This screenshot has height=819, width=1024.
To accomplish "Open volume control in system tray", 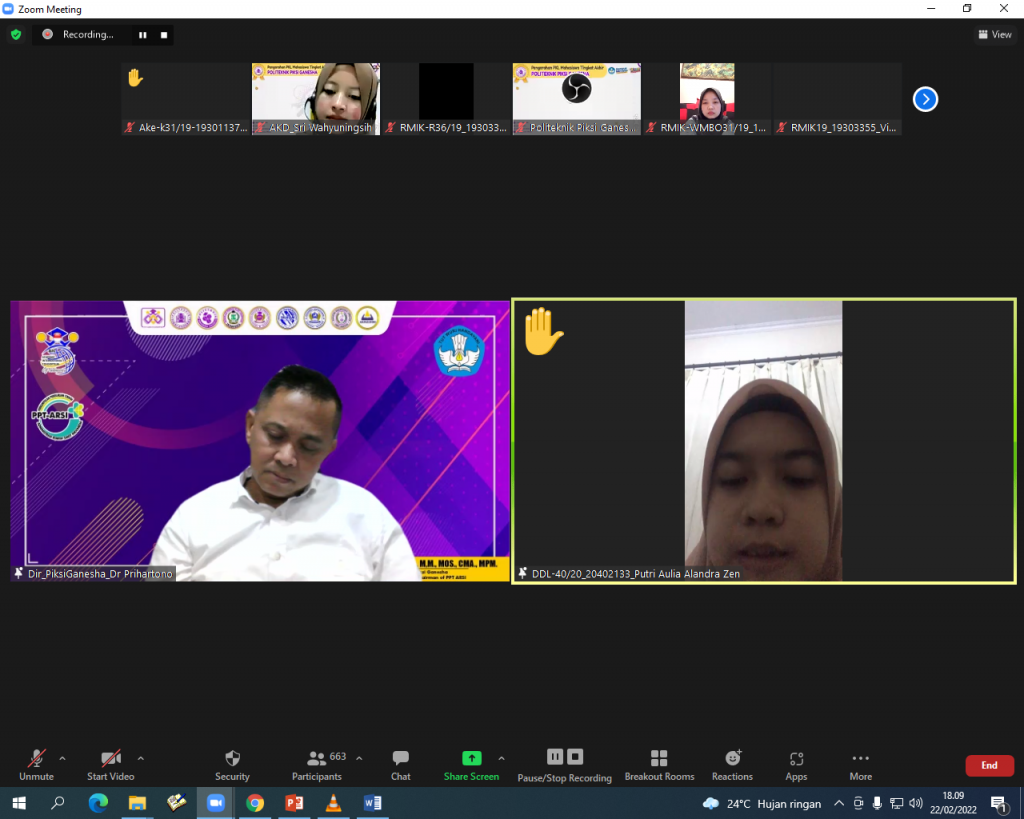I will pos(916,803).
